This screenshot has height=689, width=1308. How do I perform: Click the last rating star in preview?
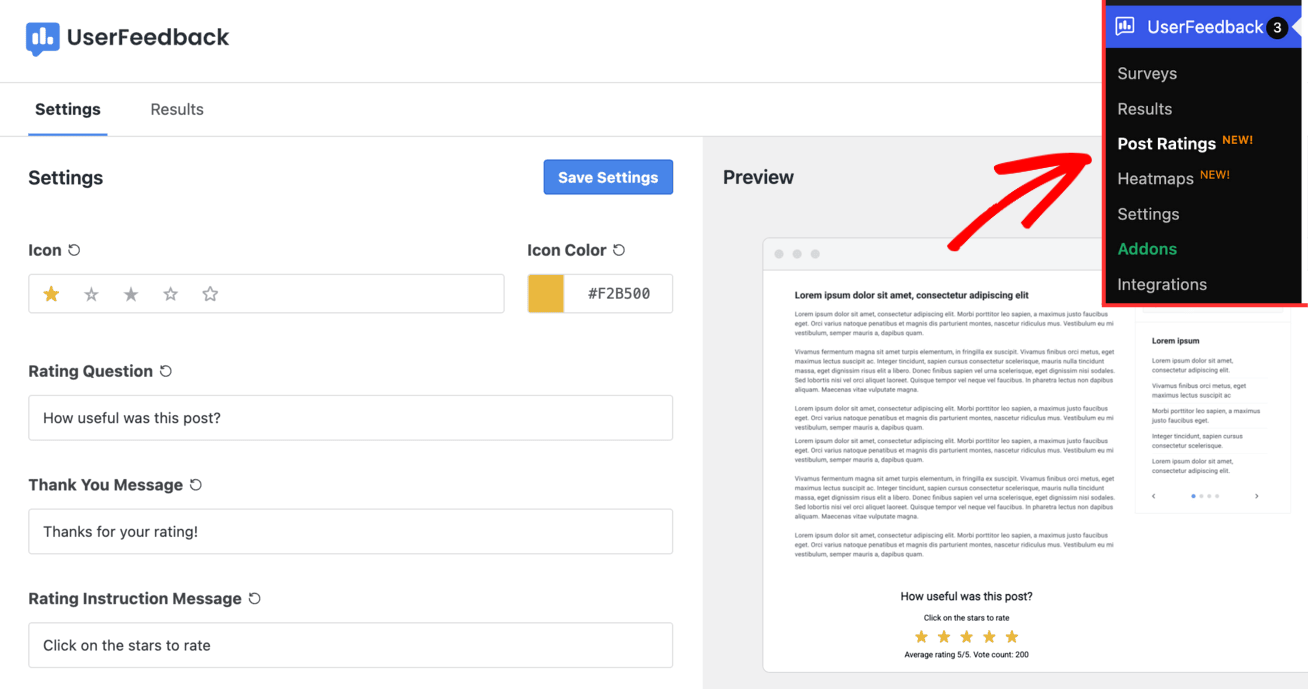[1012, 637]
